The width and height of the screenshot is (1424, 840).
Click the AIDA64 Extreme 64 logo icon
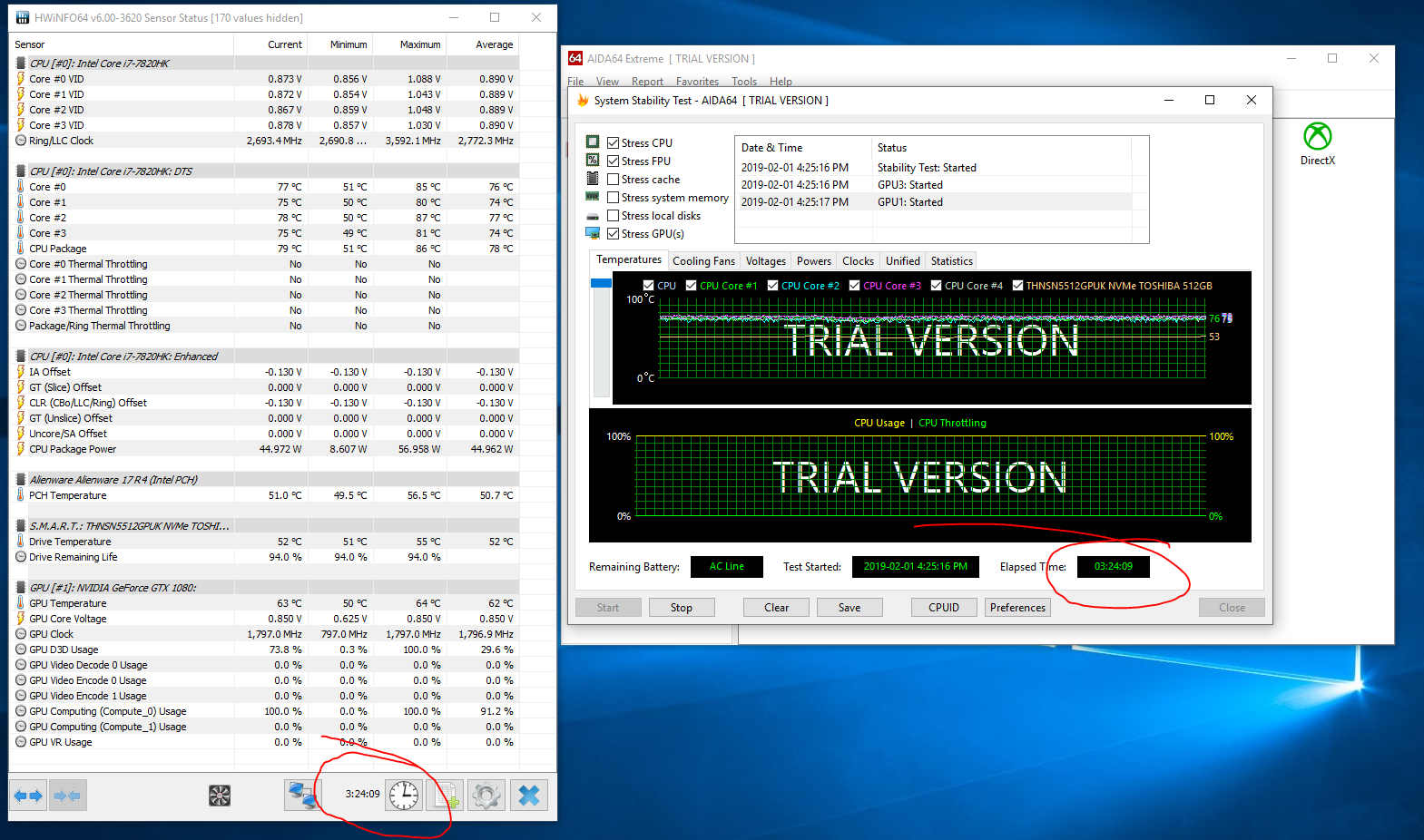(575, 58)
